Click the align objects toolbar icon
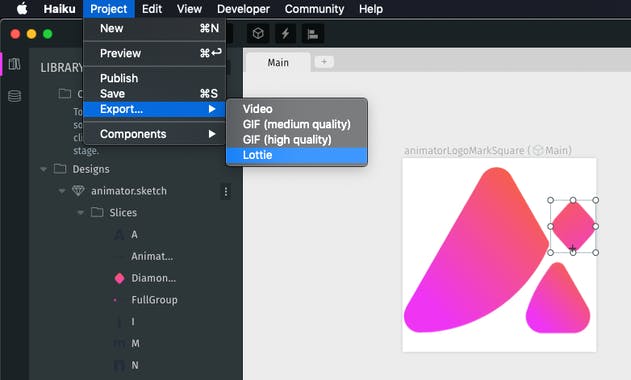The width and height of the screenshot is (631, 380). [x=313, y=34]
